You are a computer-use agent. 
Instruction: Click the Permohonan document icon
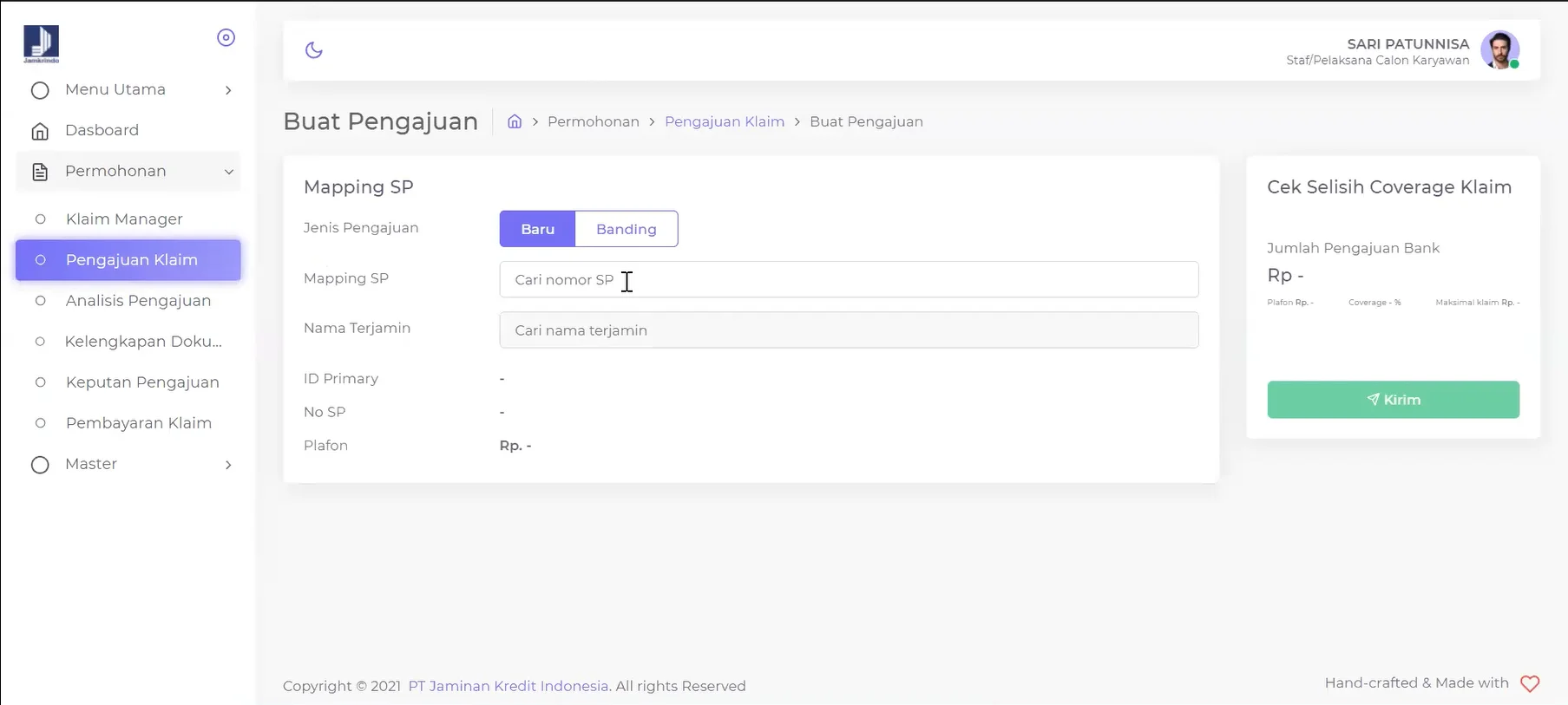point(40,172)
